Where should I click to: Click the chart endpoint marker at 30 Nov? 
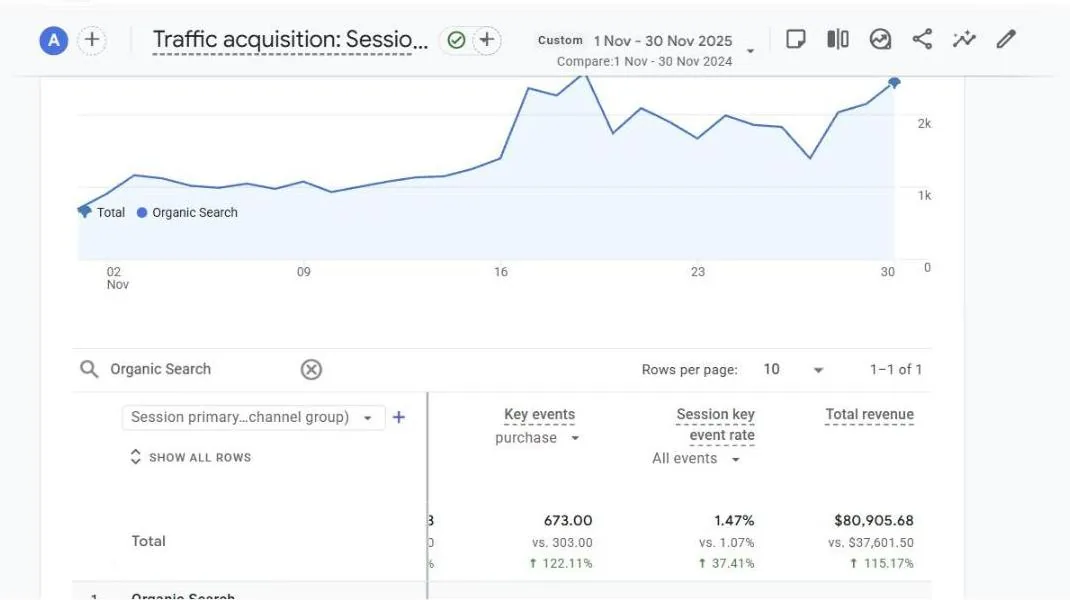coord(894,83)
